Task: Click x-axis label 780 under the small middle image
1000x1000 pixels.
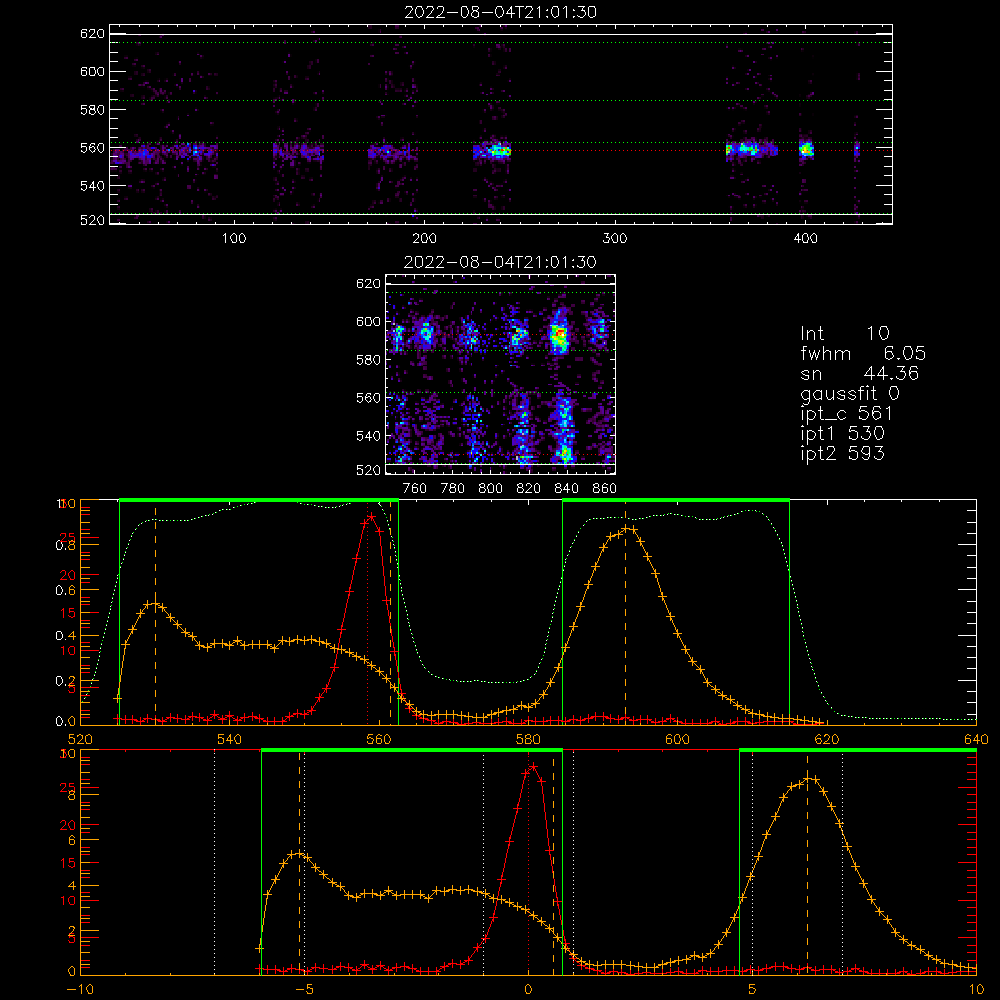Action: [453, 488]
